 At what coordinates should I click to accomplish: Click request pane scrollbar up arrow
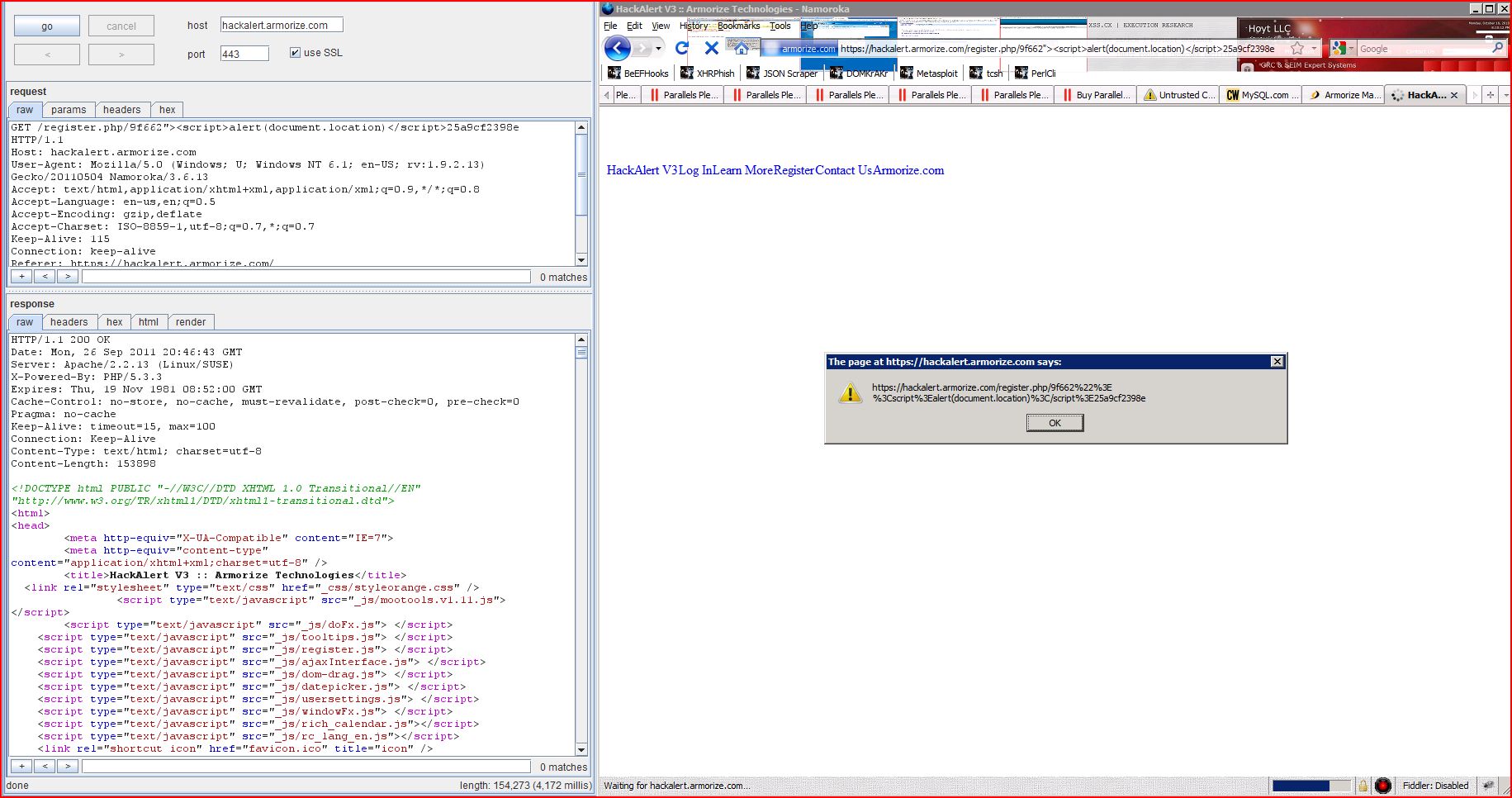[581, 127]
